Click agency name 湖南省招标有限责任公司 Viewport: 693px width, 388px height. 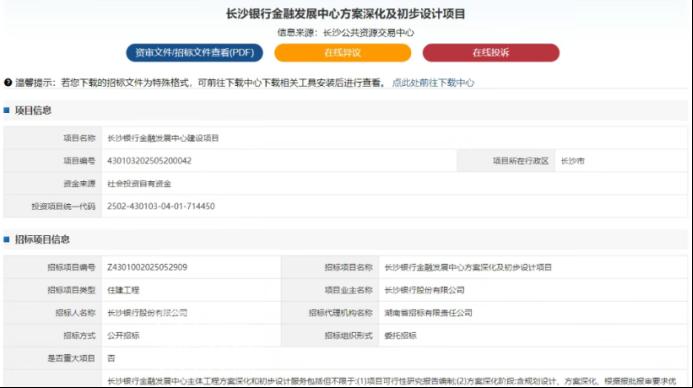point(428,312)
